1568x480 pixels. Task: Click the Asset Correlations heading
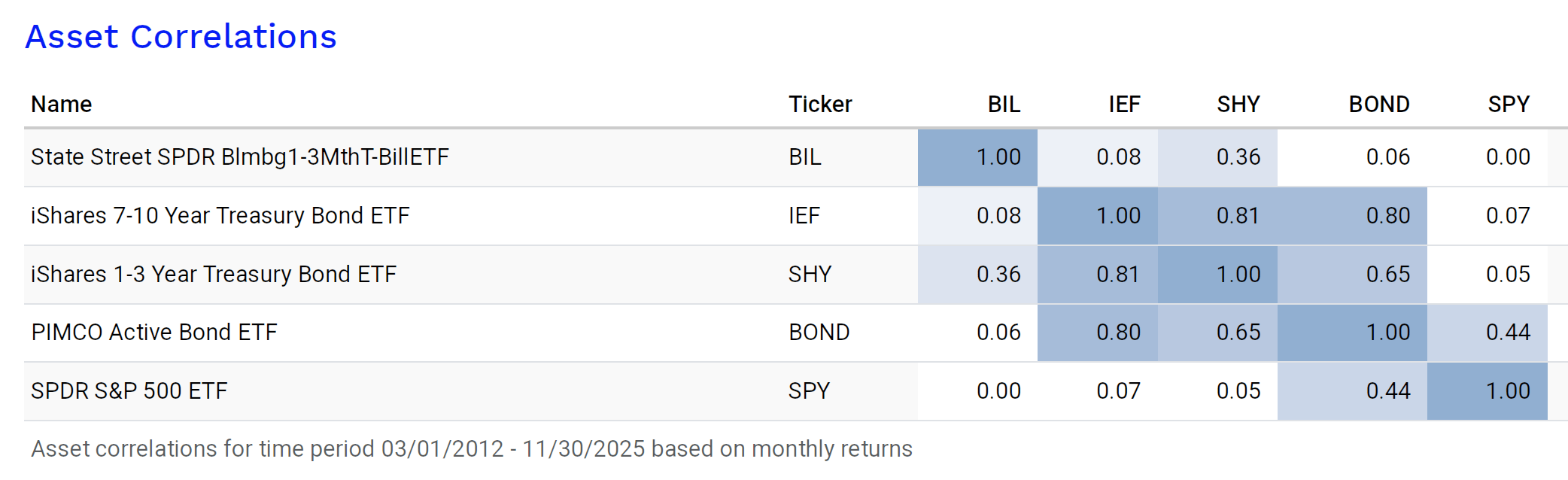coord(181,37)
